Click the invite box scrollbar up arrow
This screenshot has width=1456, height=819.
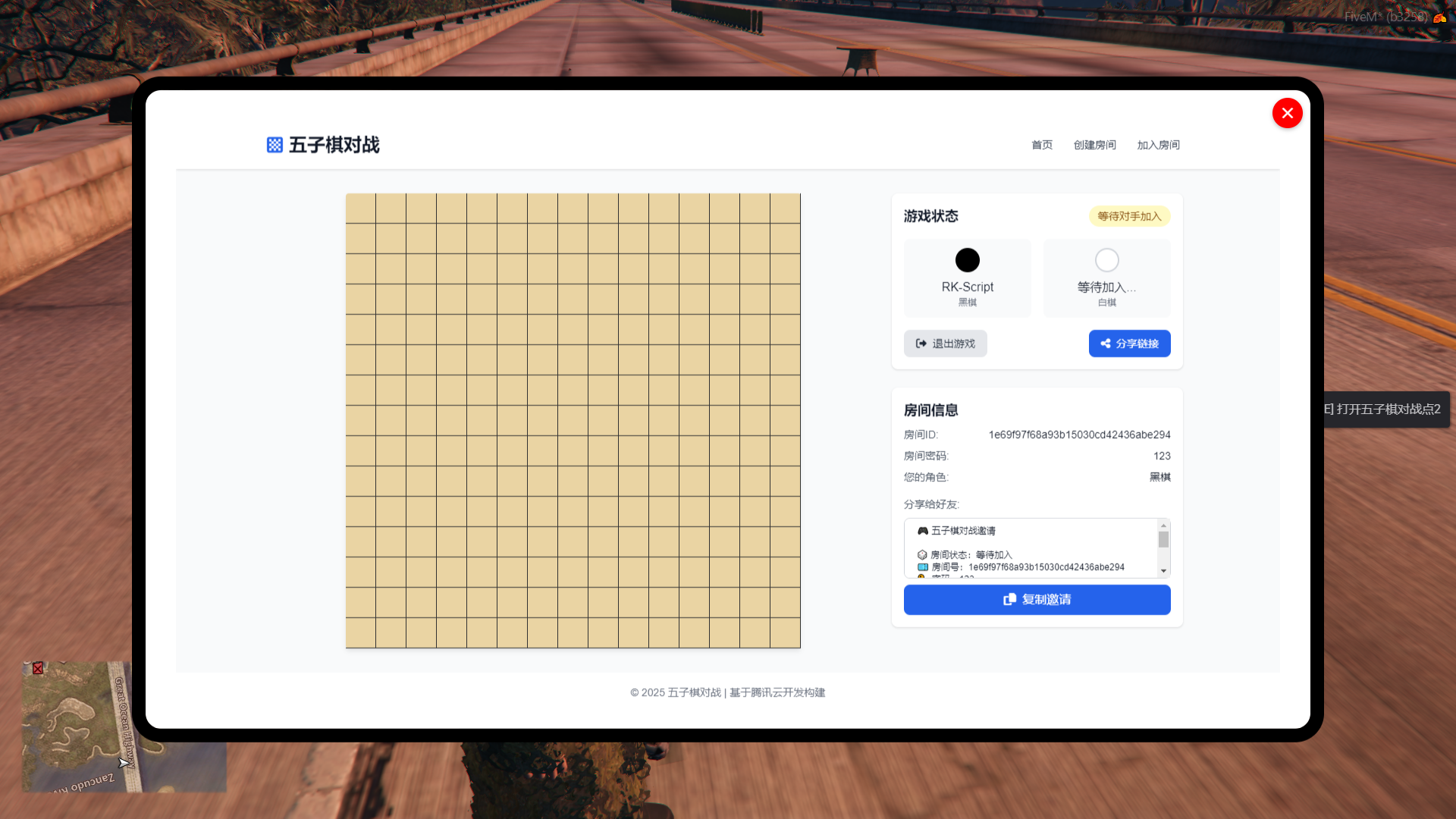point(1163,526)
